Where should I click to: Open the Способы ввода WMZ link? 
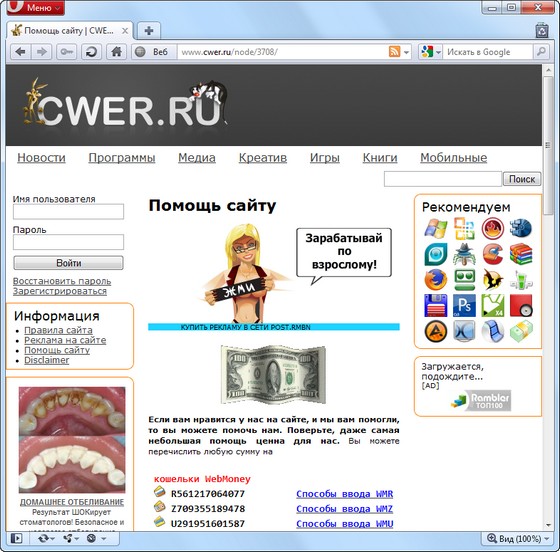[345, 509]
